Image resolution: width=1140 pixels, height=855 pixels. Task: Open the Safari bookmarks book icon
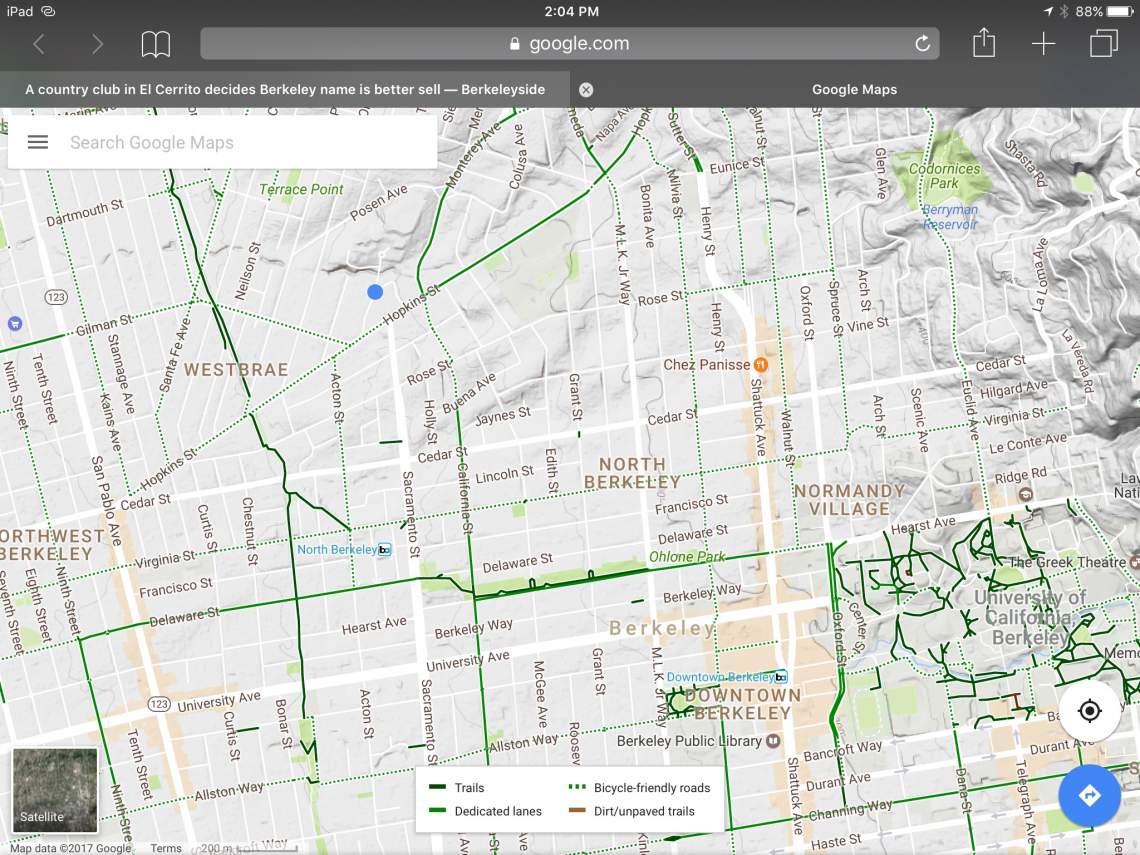(x=156, y=44)
